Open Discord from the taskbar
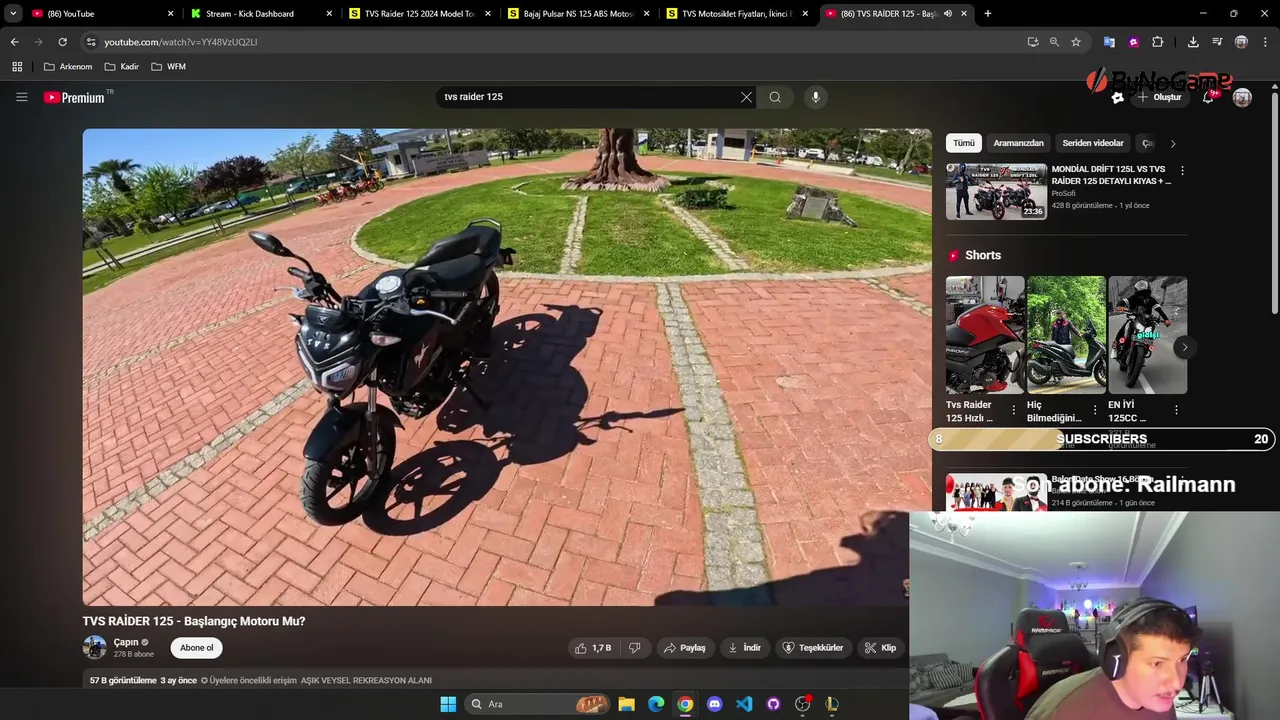The height and width of the screenshot is (720, 1280). (714, 704)
